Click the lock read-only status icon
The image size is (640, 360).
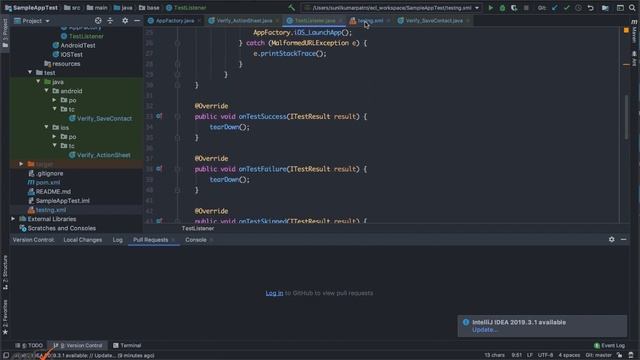[620, 355]
